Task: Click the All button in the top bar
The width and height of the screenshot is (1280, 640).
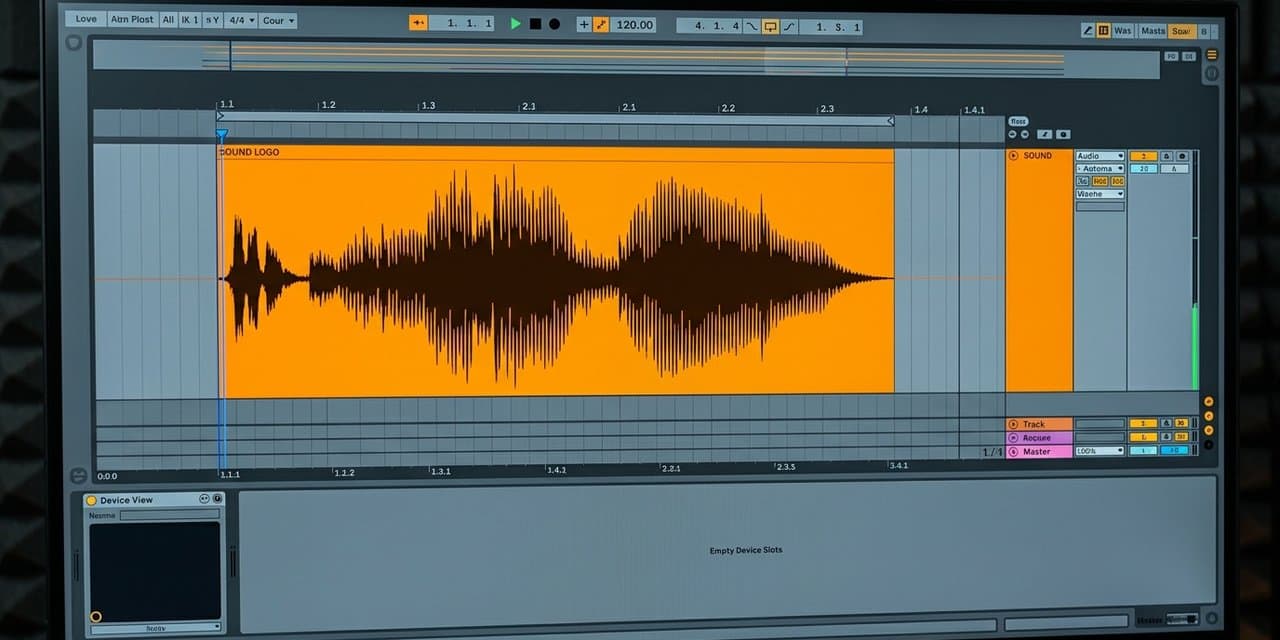Action: point(168,19)
